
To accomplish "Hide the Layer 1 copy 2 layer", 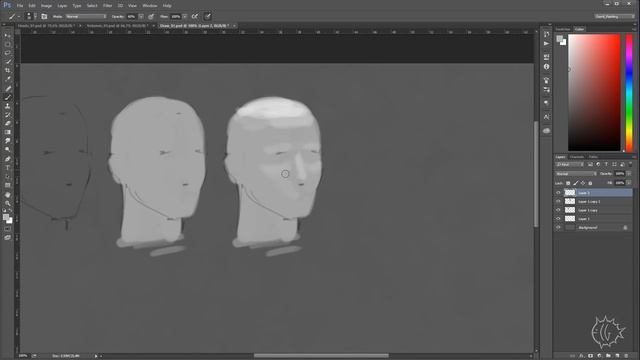I will (x=558, y=201).
